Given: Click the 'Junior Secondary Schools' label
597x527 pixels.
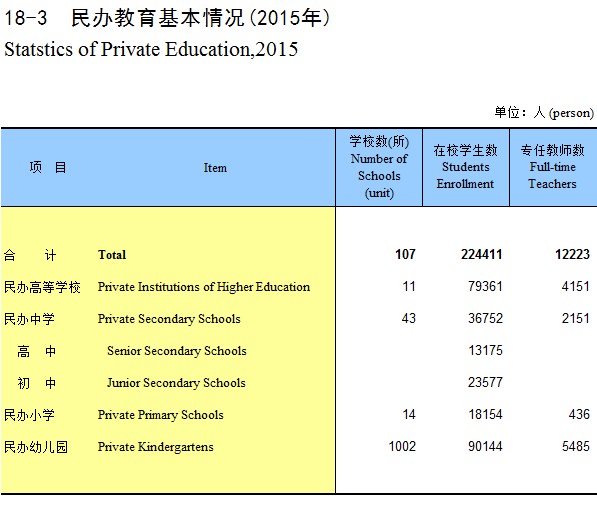Looking at the screenshot, I should 176,383.
